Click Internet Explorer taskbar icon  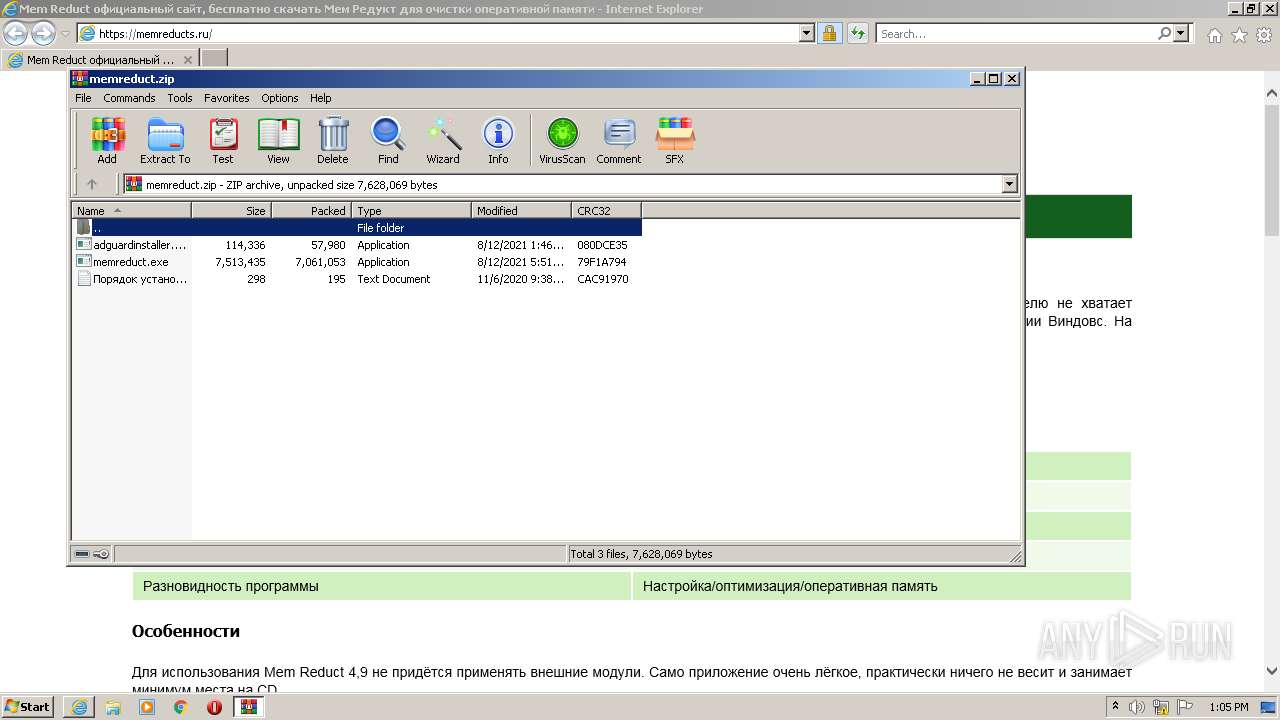pyautogui.click(x=79, y=707)
